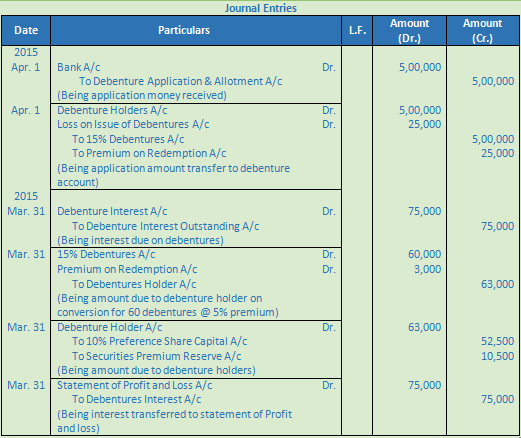Viewport: 521px width, 438px height.
Task: Click 'To Securities Premium Reserve A/c'
Action: pos(157,356)
